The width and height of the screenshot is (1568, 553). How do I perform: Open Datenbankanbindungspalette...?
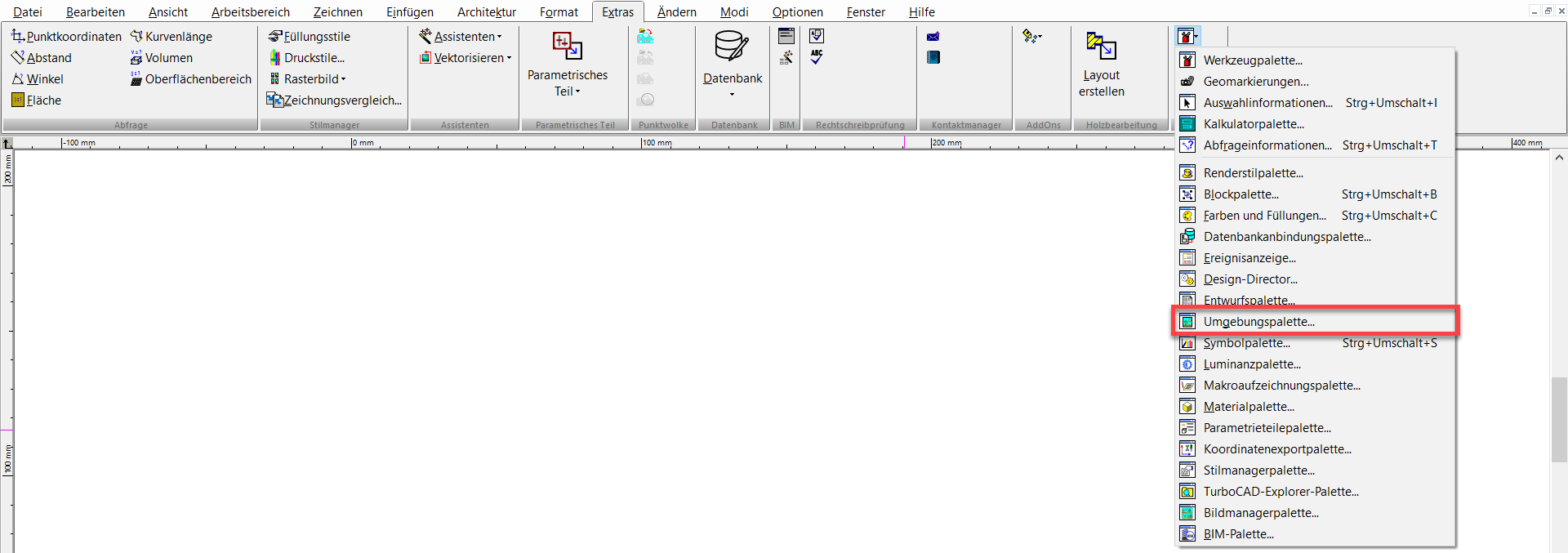[1315, 237]
